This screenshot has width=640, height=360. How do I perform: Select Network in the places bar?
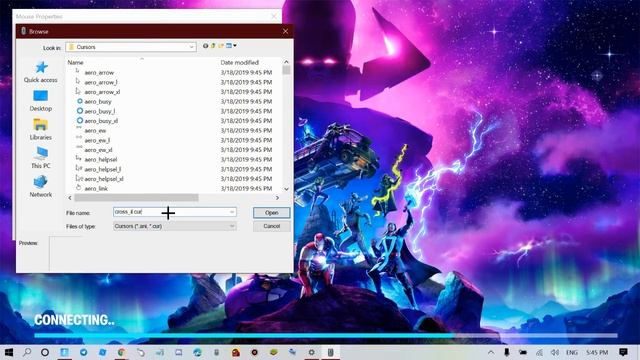tap(41, 187)
